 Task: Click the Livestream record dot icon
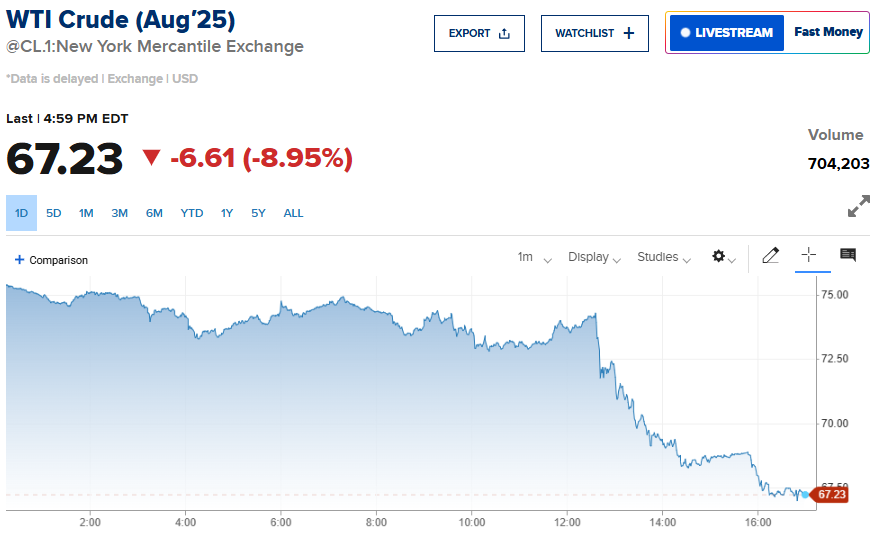(x=685, y=33)
